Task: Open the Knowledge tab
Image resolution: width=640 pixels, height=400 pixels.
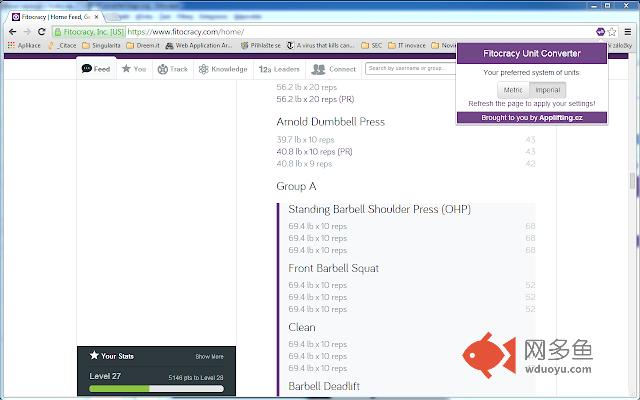Action: pos(223,69)
